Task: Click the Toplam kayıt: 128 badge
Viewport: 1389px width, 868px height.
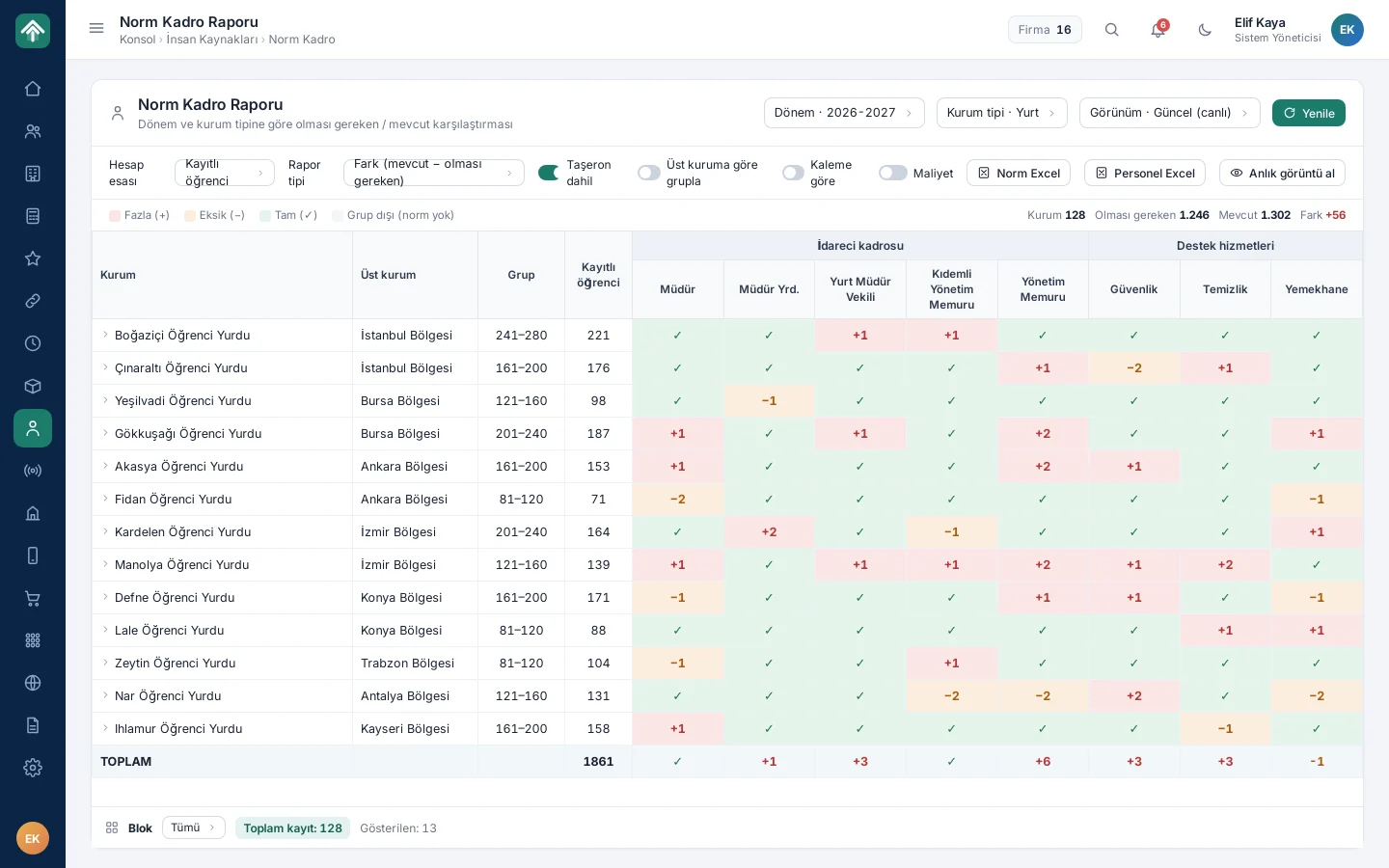Action: coord(293,827)
